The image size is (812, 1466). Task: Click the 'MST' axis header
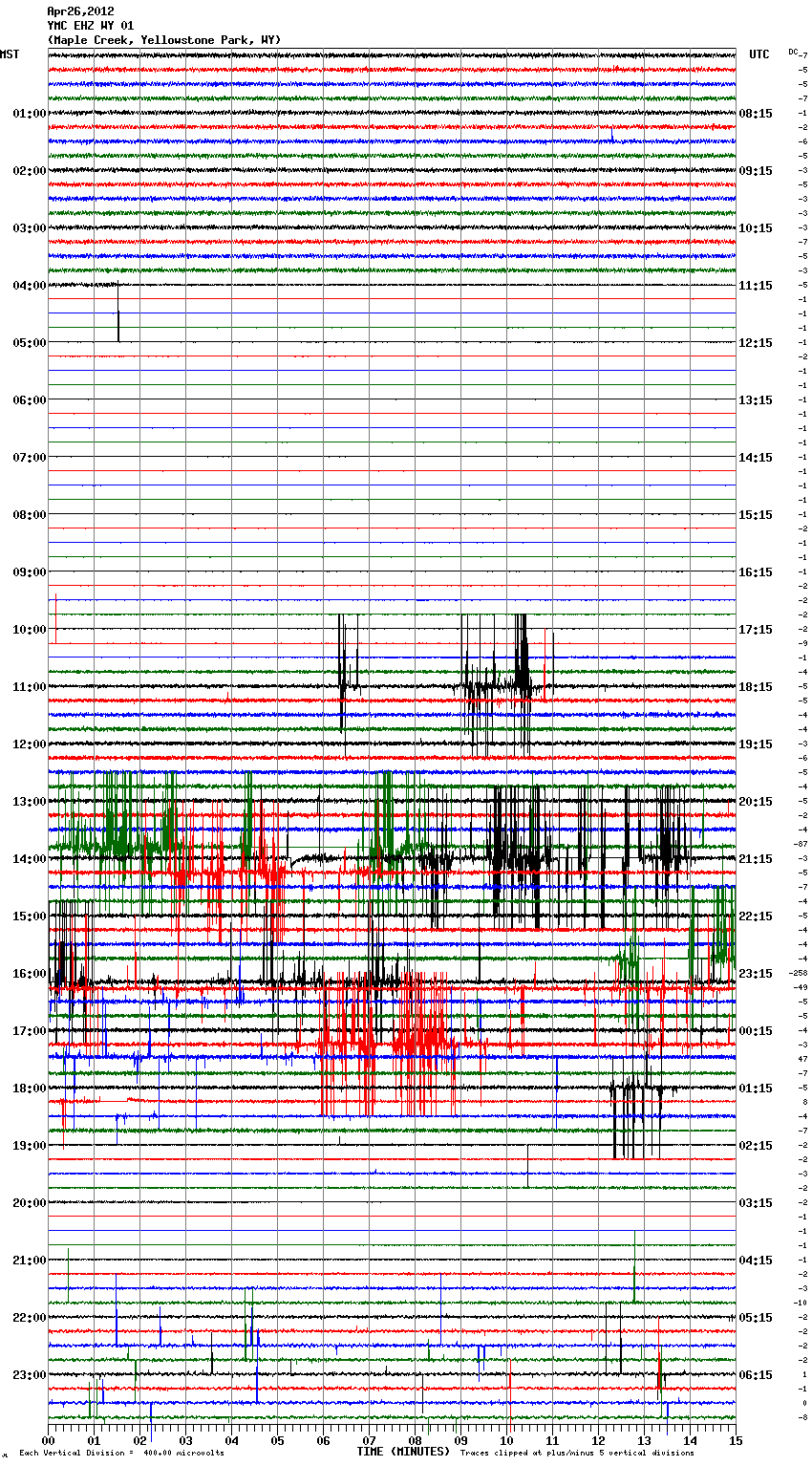[10, 54]
